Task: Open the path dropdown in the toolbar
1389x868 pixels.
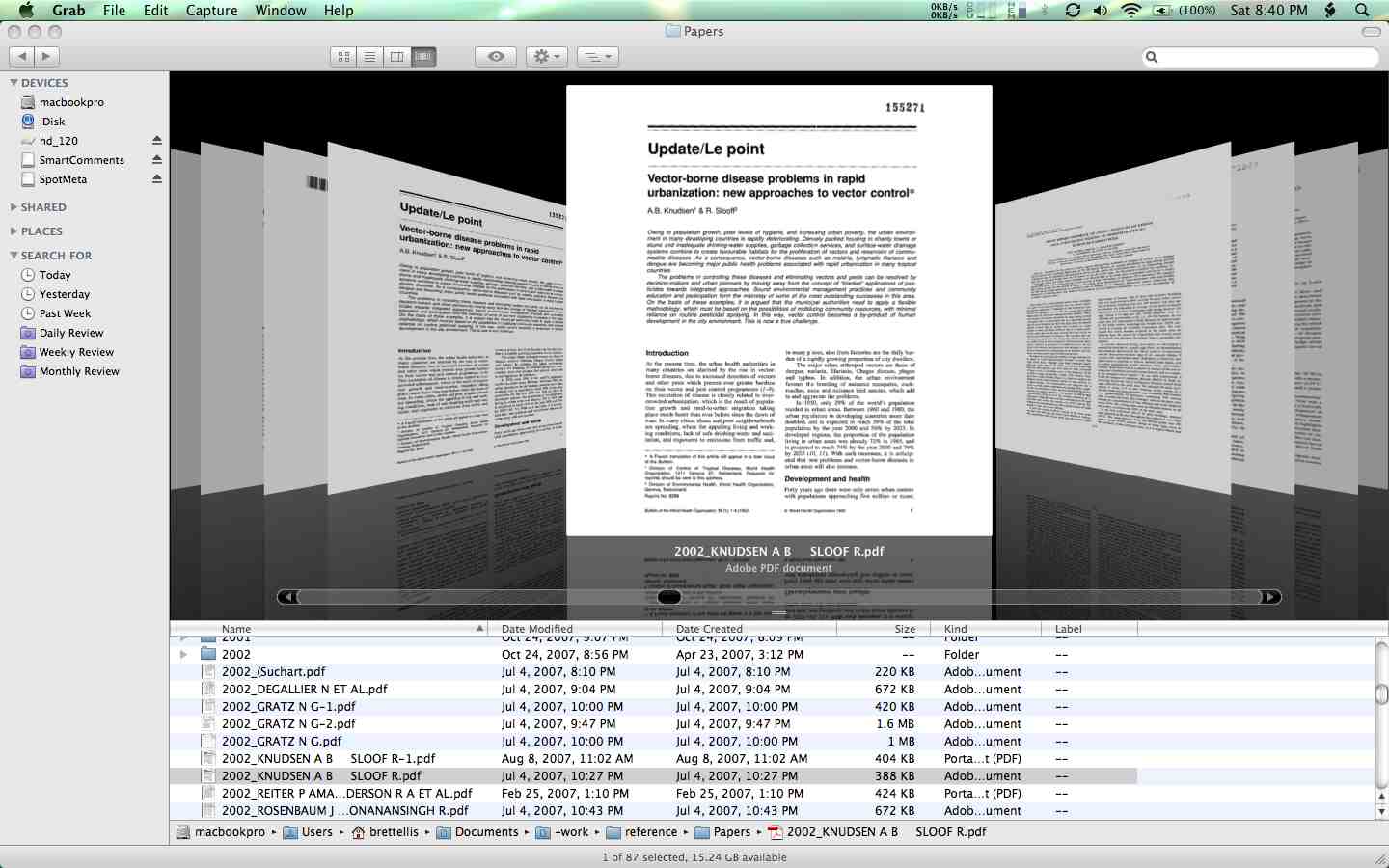Action: point(597,57)
